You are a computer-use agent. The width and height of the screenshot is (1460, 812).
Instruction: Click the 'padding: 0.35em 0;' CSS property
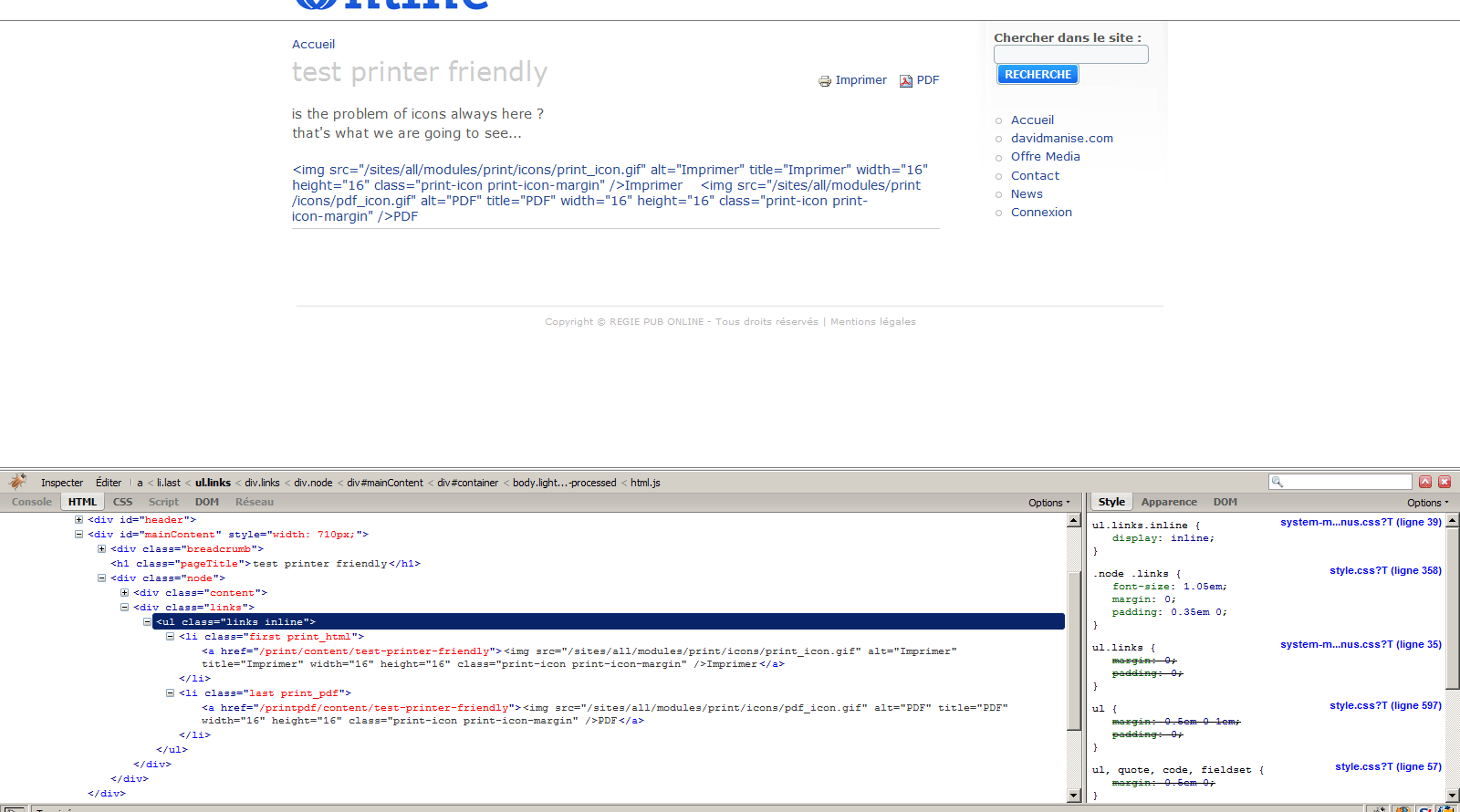pos(1169,612)
